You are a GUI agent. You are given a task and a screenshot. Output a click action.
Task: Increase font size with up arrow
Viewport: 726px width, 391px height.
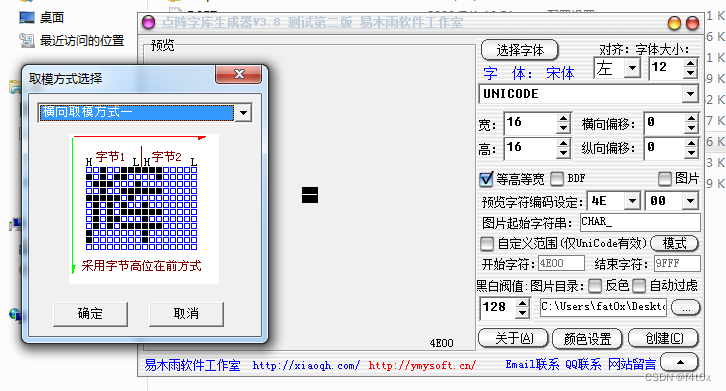click(690, 63)
